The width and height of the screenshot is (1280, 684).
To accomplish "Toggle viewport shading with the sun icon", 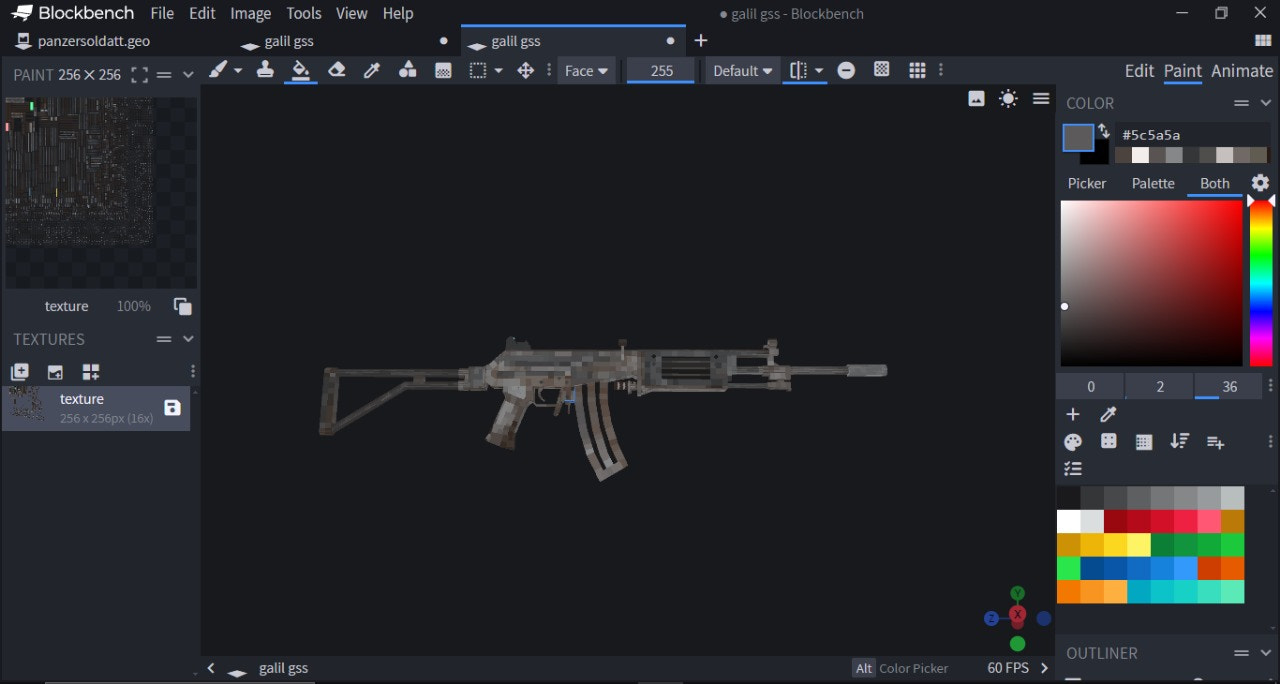I will point(1008,98).
